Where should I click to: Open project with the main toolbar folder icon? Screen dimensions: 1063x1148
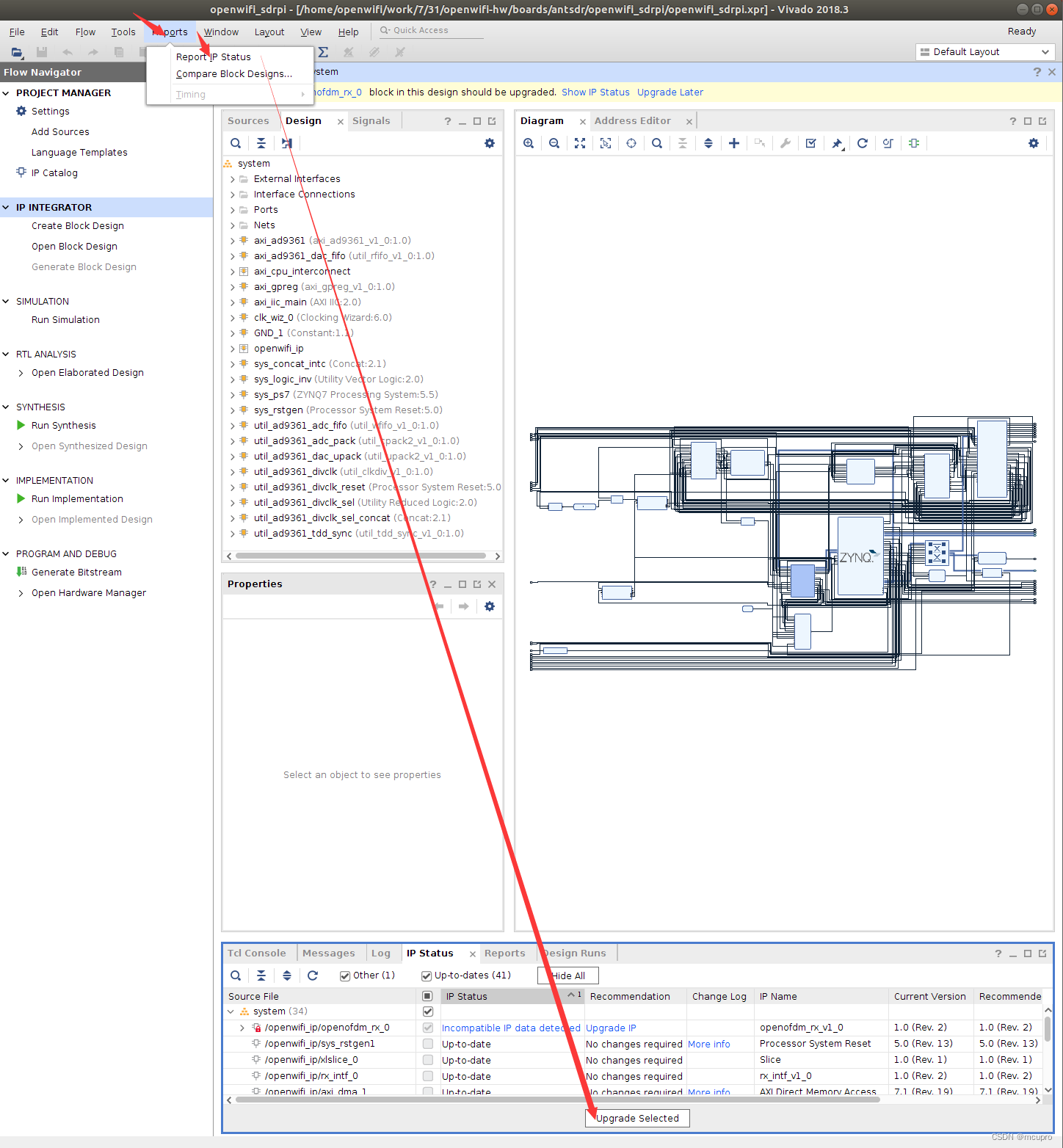coord(17,52)
